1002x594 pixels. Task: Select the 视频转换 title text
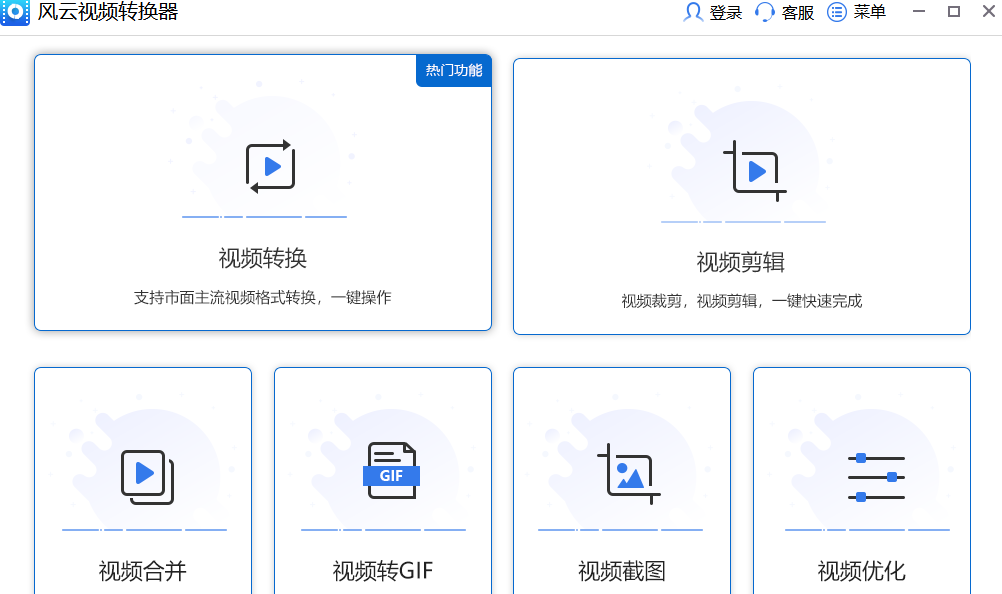click(x=263, y=258)
